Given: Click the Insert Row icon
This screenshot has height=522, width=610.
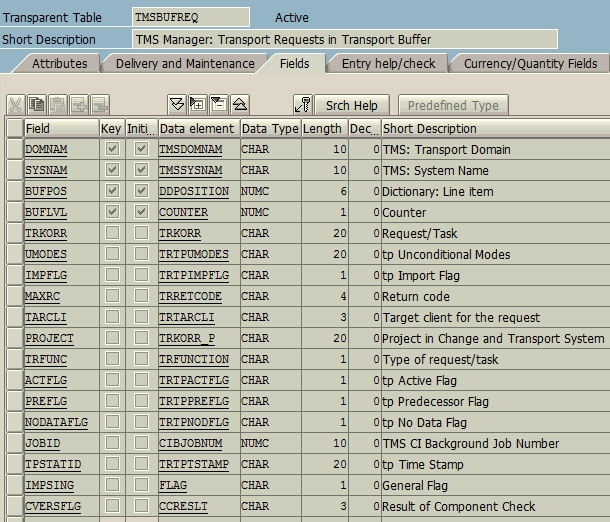Looking at the screenshot, I should (79, 105).
